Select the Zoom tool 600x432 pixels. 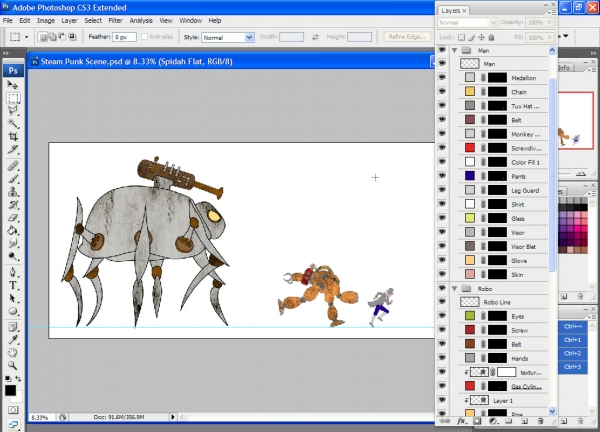pos(13,365)
